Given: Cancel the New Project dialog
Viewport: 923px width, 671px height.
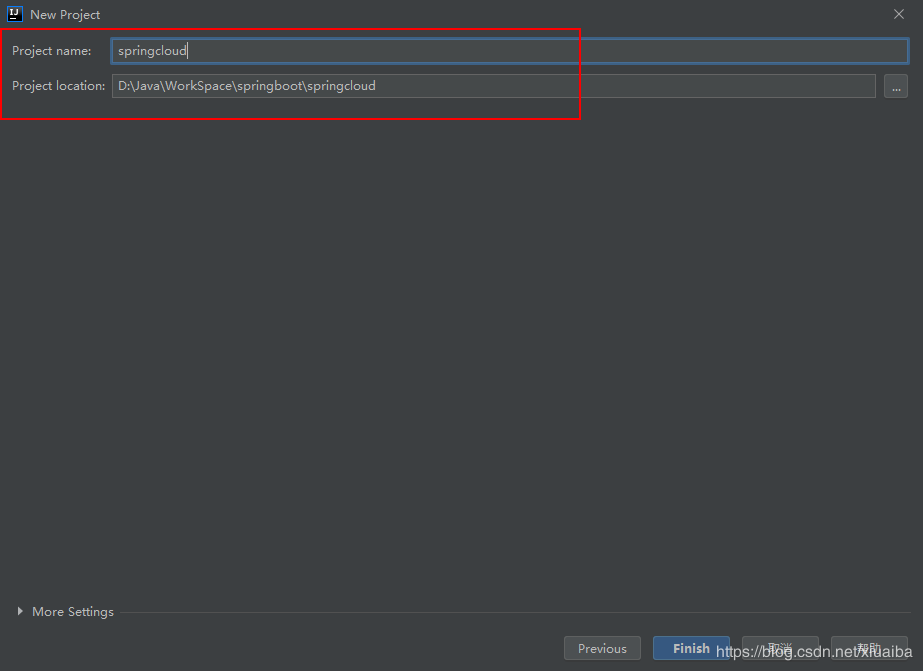Looking at the screenshot, I should click(x=780, y=648).
